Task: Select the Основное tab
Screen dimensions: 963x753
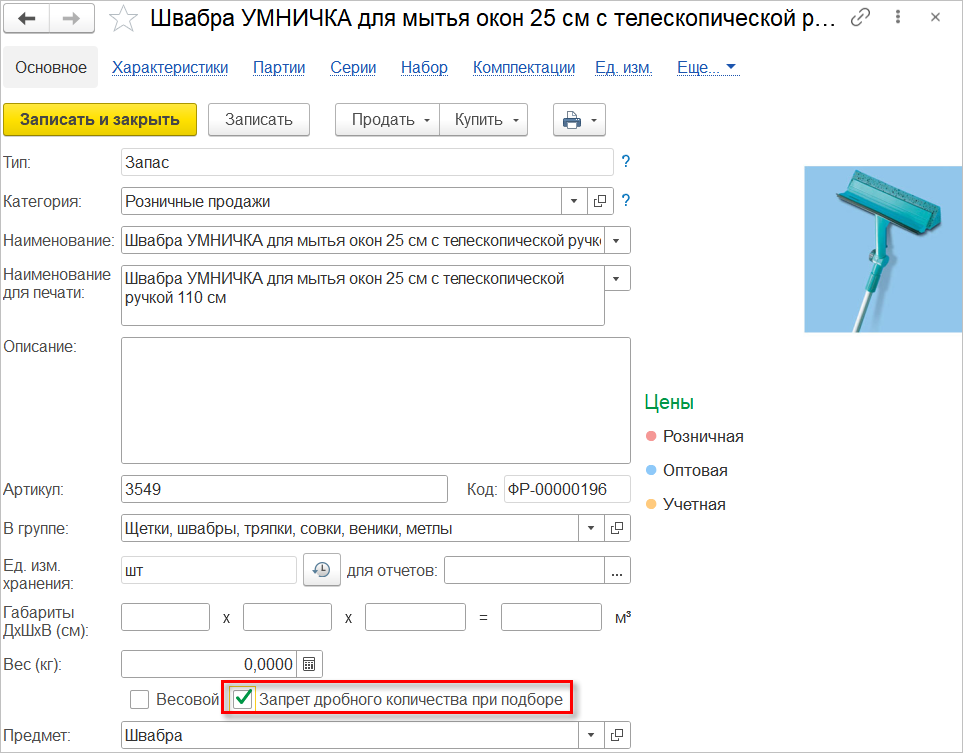Action: (51, 68)
